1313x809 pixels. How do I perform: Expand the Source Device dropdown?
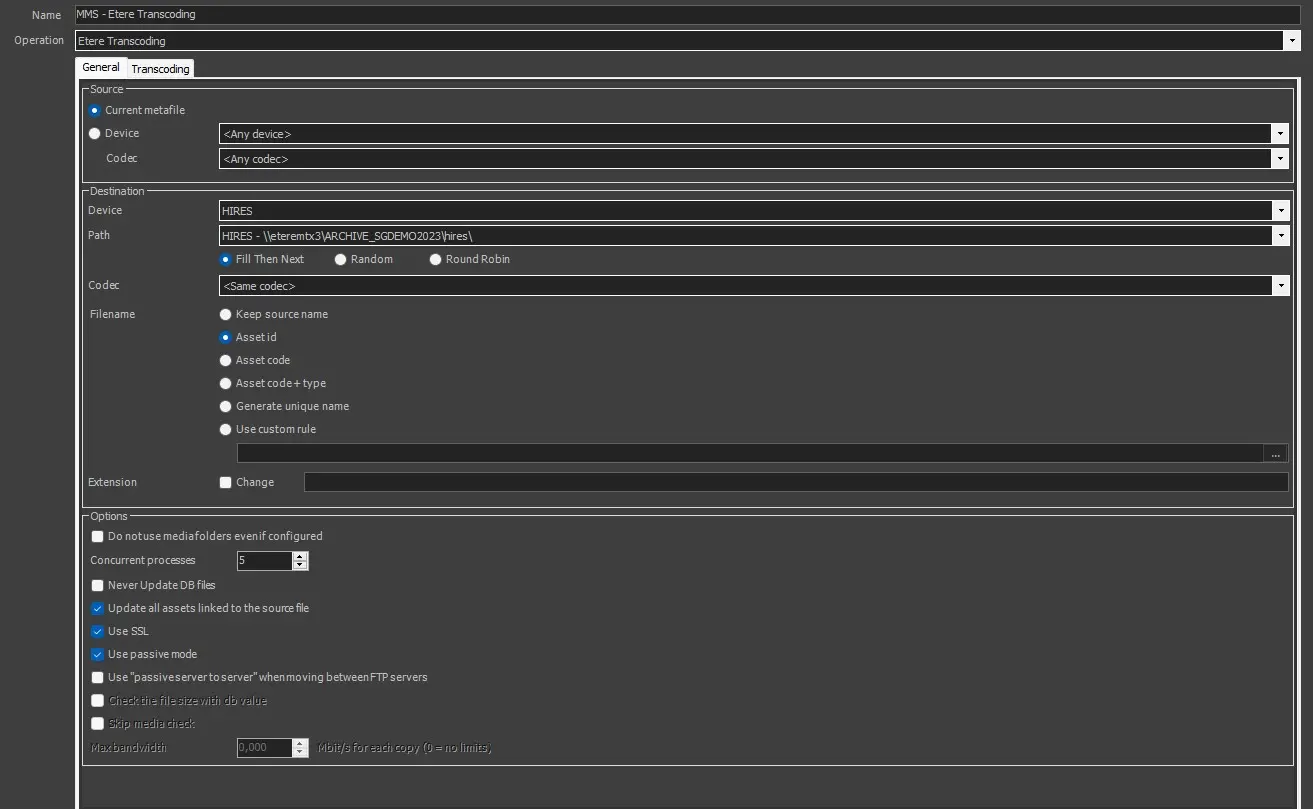tap(1280, 134)
